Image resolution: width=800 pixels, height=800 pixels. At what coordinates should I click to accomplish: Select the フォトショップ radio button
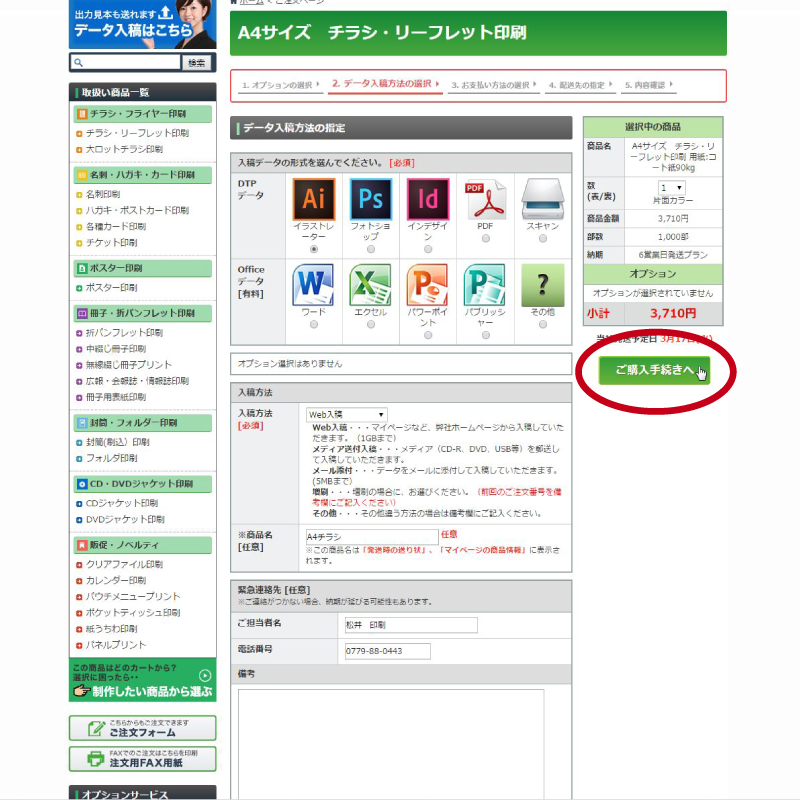click(371, 249)
